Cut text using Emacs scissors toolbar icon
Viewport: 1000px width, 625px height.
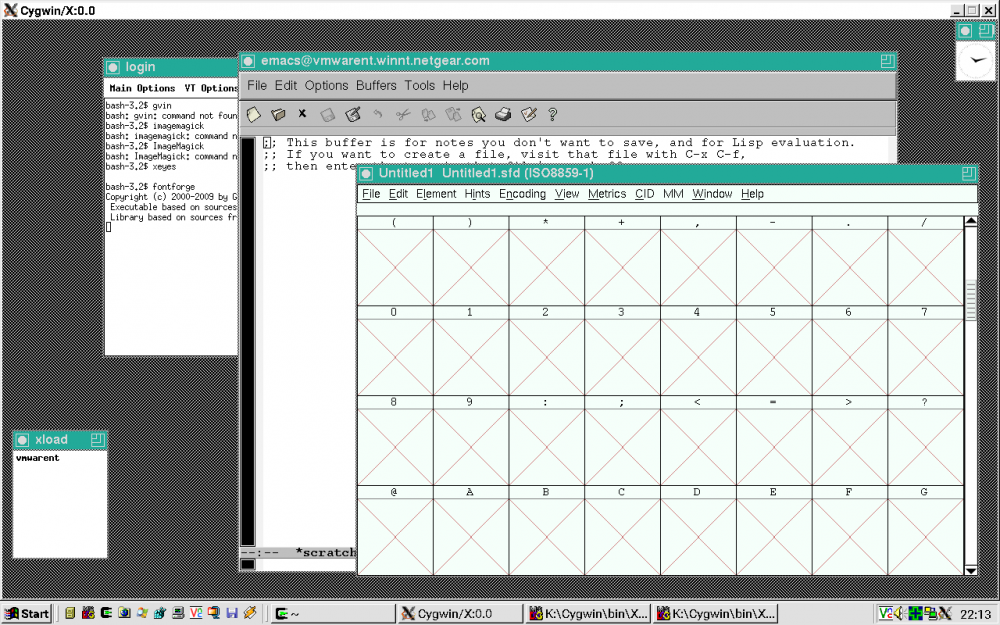click(402, 114)
